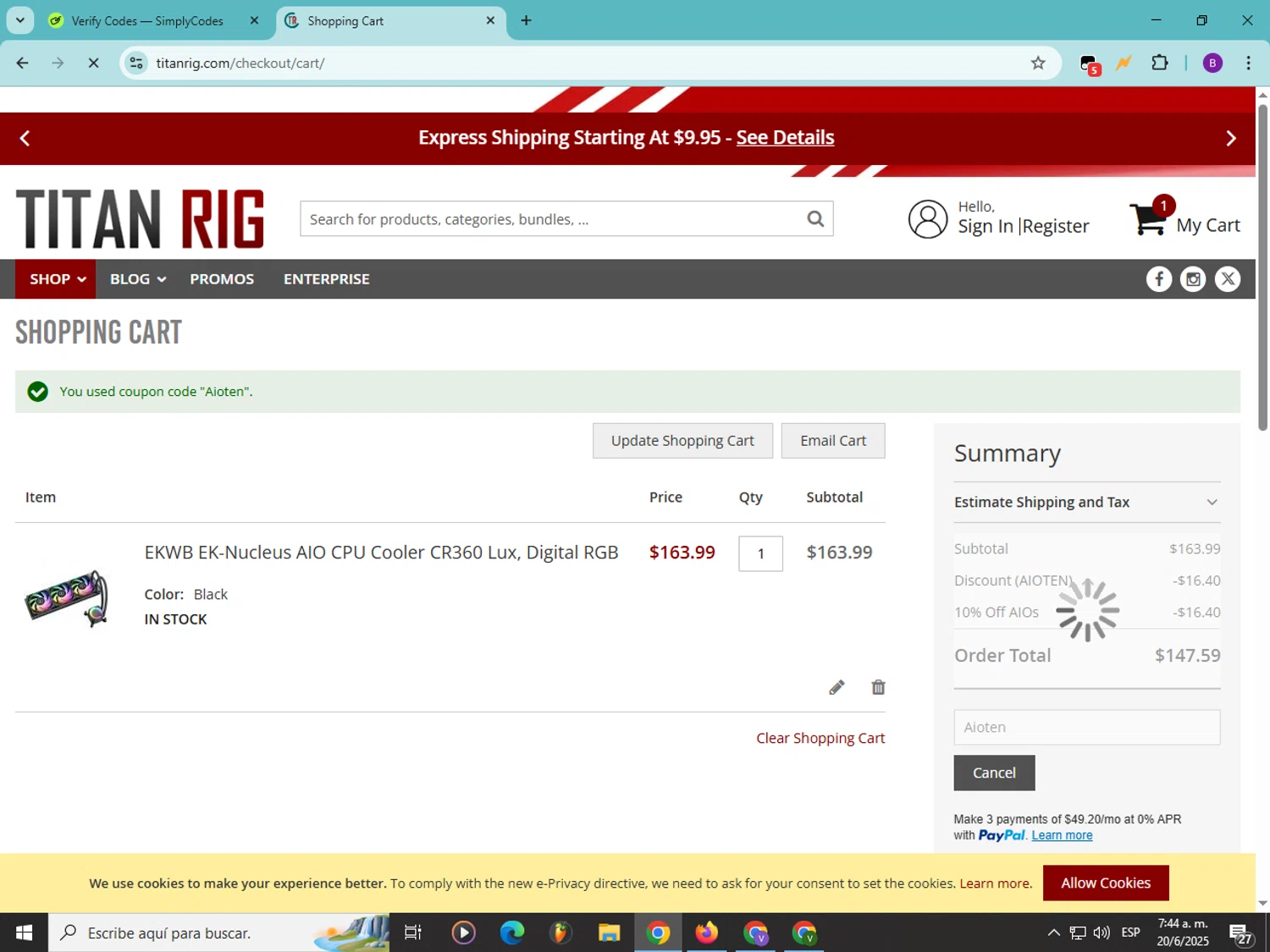
Task: Open a new browser tab
Action: [x=526, y=20]
